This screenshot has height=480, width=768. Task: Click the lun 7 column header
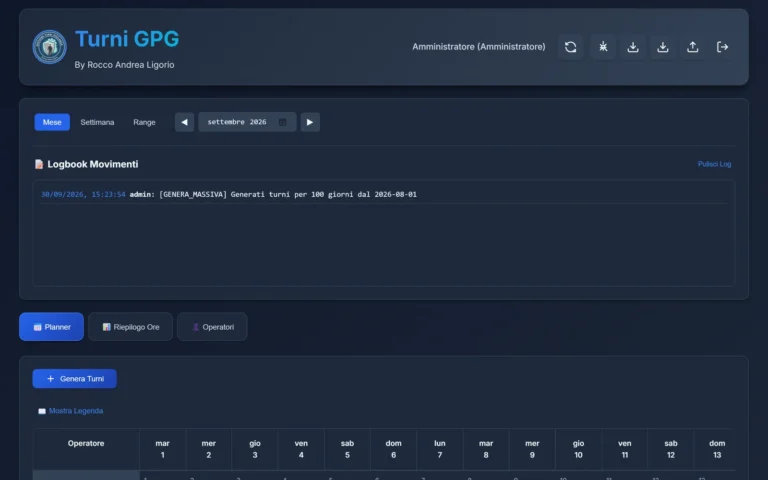click(x=440, y=449)
